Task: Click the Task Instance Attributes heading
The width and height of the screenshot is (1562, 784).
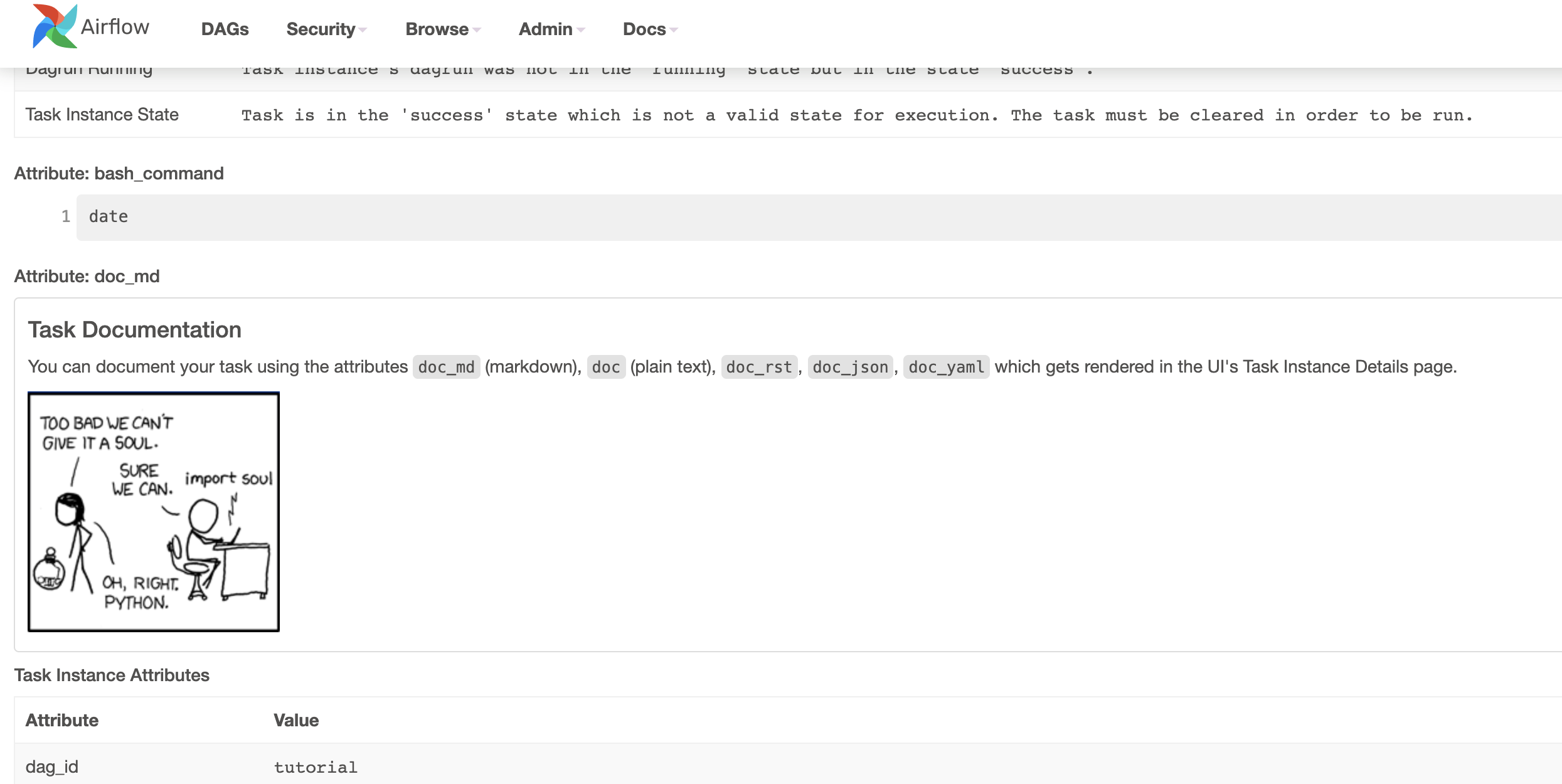Action: tap(112, 675)
